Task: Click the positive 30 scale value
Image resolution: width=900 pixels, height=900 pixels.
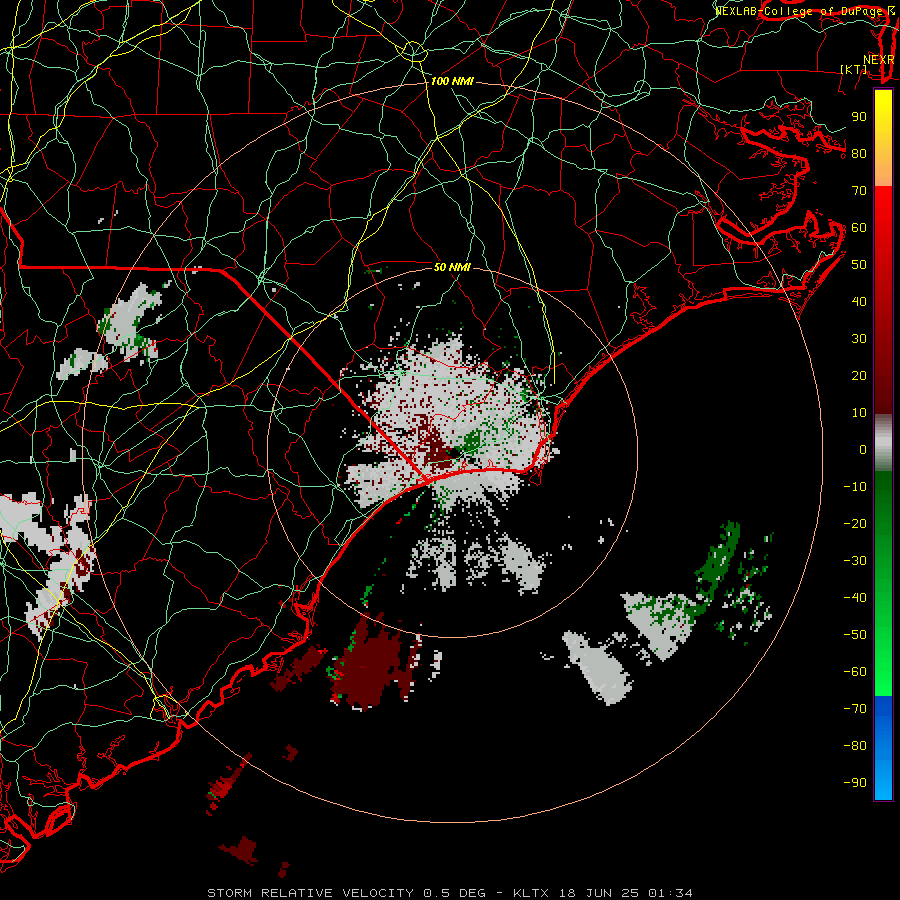Action: click(x=859, y=339)
